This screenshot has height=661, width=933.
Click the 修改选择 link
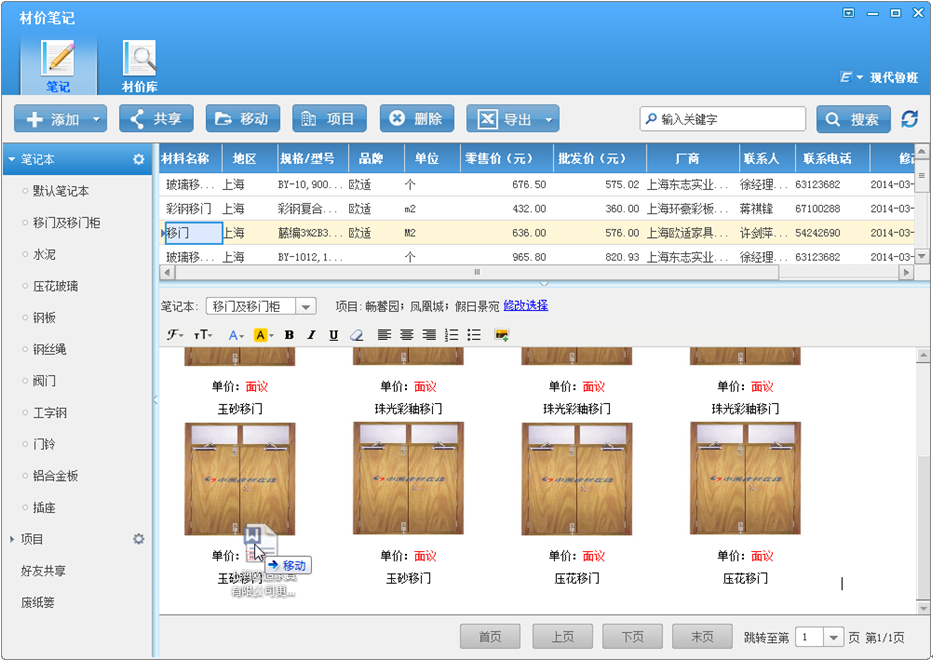click(x=525, y=306)
